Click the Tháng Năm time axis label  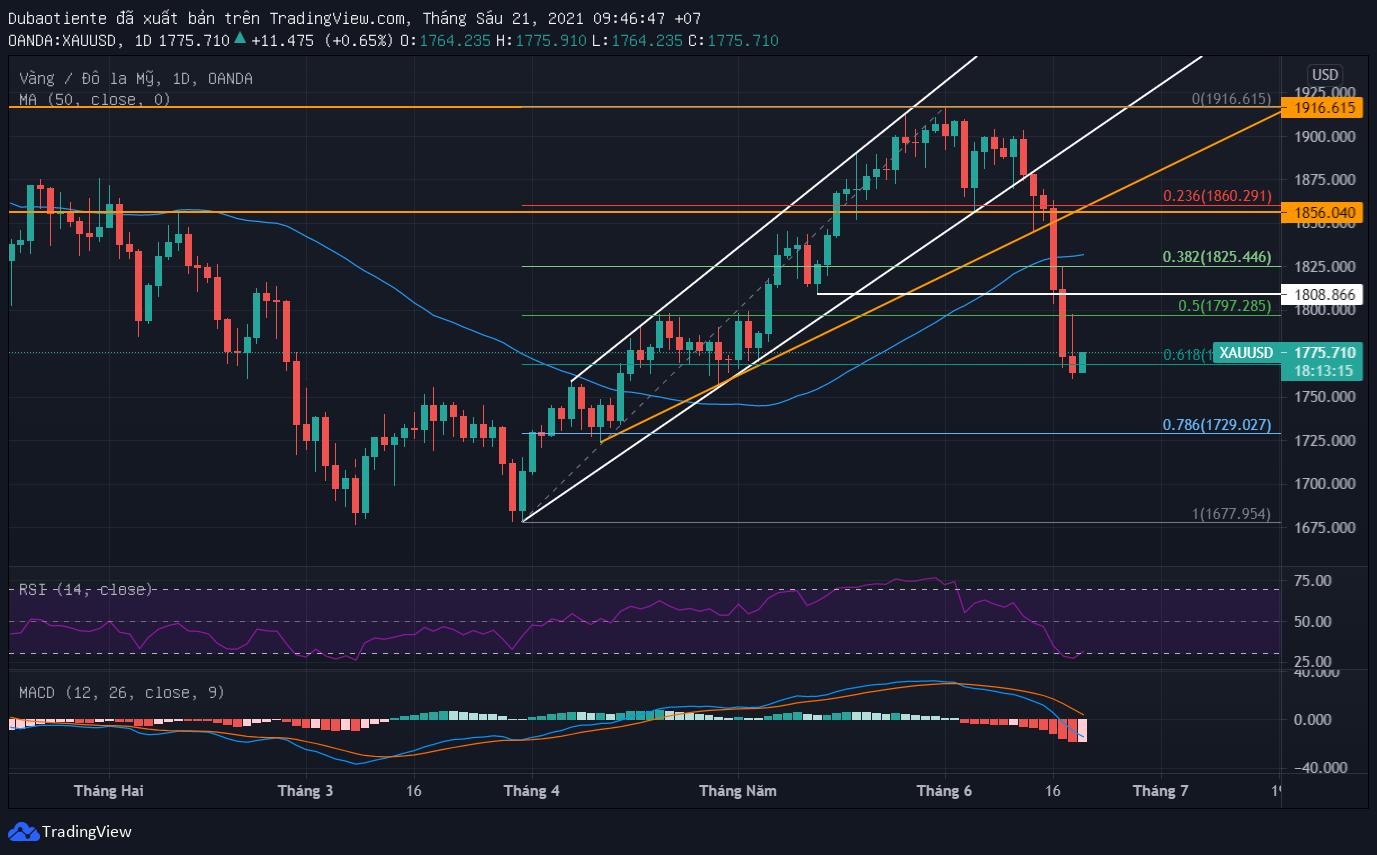click(738, 791)
